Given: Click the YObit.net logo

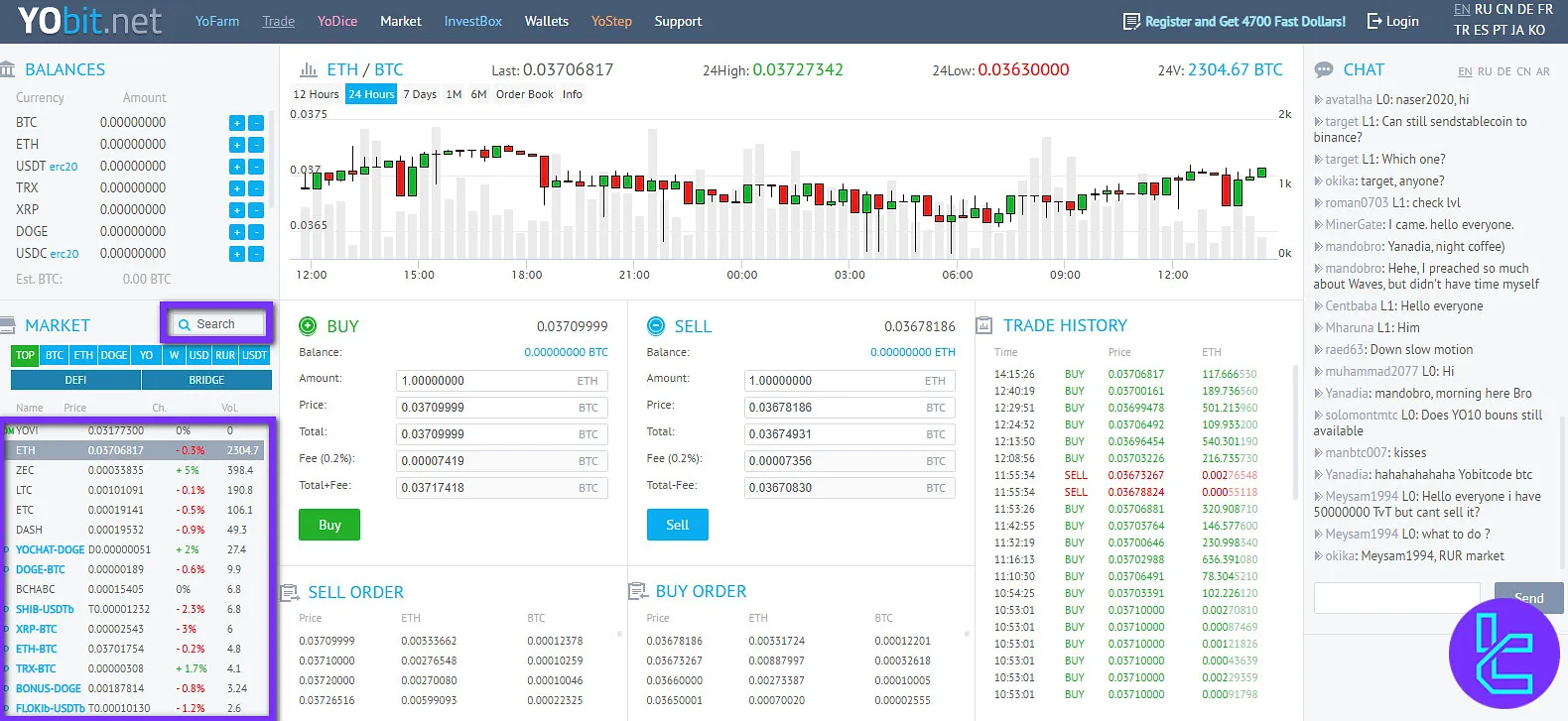Looking at the screenshot, I should coord(89,21).
